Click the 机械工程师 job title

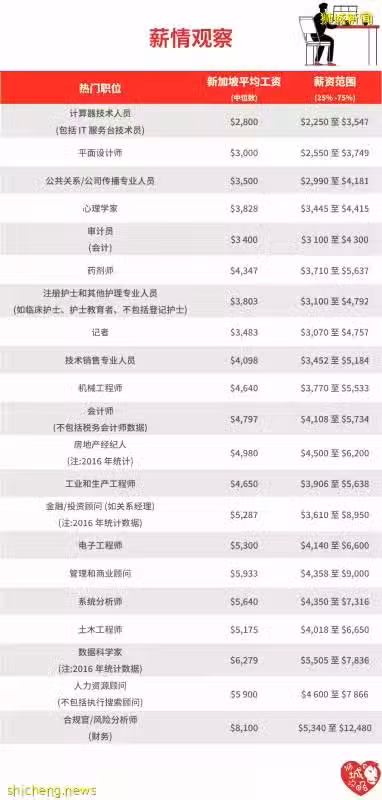click(100, 388)
